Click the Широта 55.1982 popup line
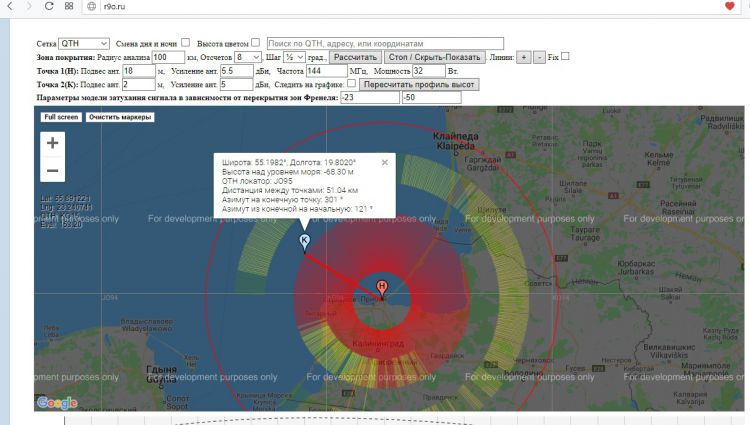This screenshot has height=425, width=750. tap(289, 163)
